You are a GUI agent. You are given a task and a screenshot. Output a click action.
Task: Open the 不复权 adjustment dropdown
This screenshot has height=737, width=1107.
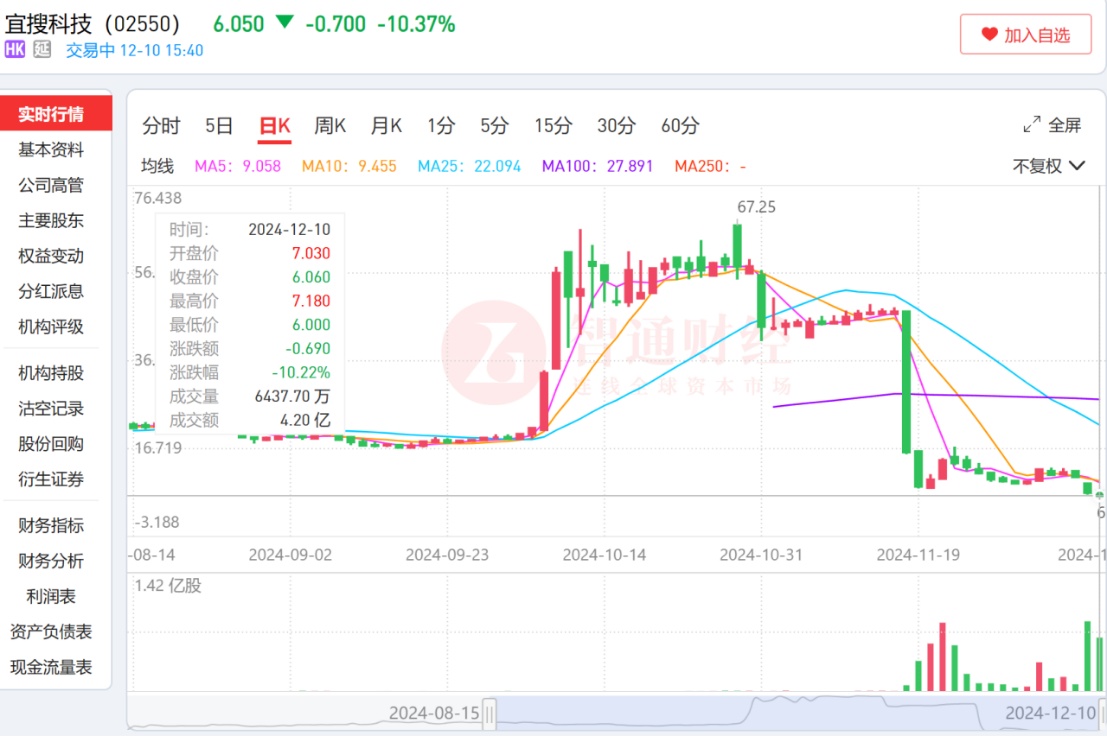(1048, 166)
